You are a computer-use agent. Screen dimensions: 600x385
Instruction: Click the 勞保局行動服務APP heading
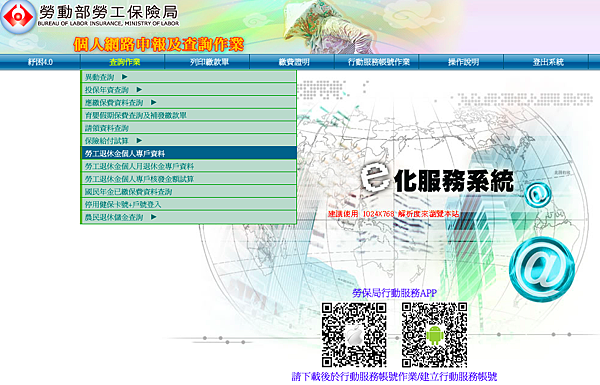(394, 293)
